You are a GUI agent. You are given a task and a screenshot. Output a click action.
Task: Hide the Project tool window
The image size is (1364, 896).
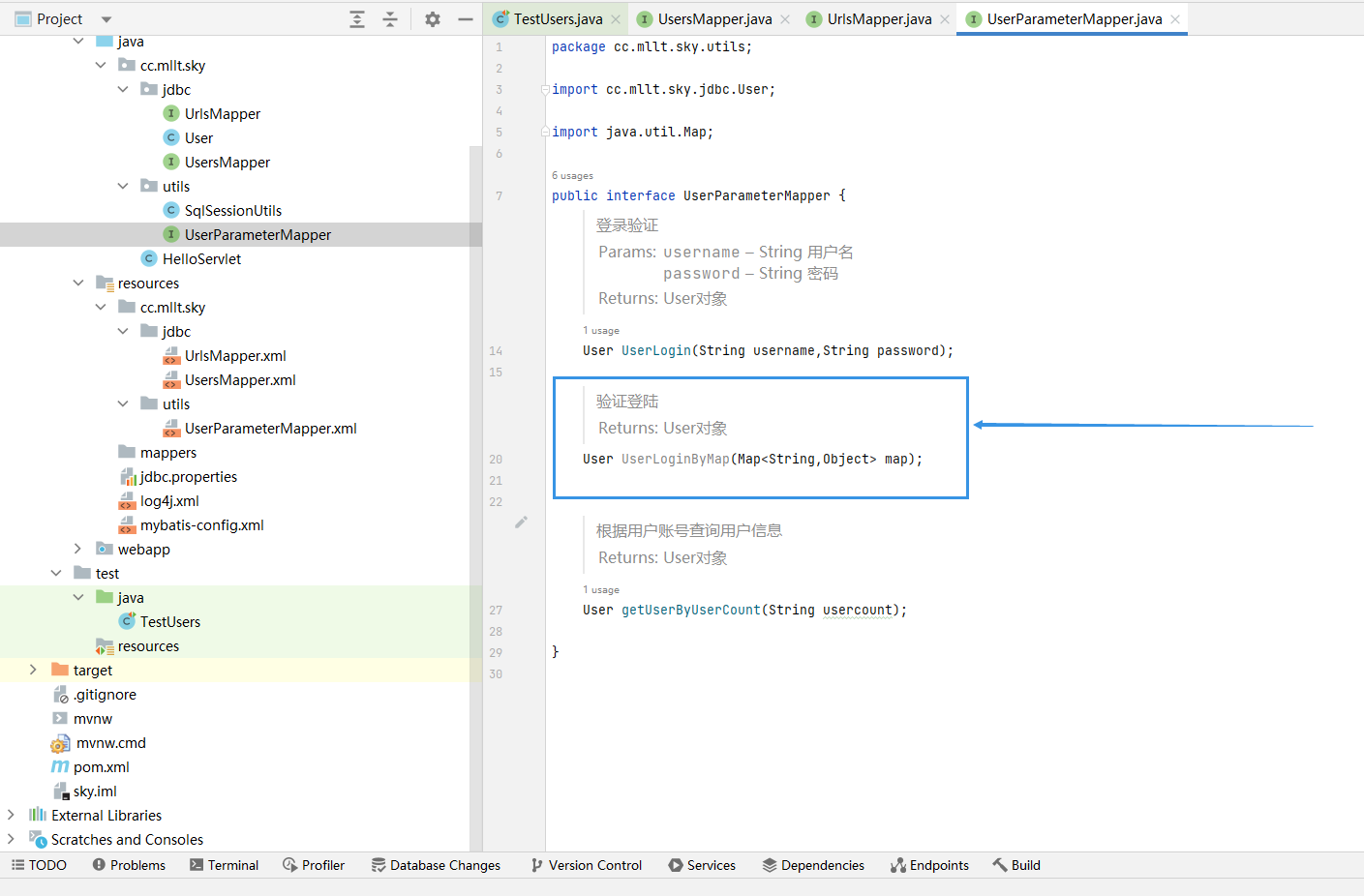[x=466, y=19]
